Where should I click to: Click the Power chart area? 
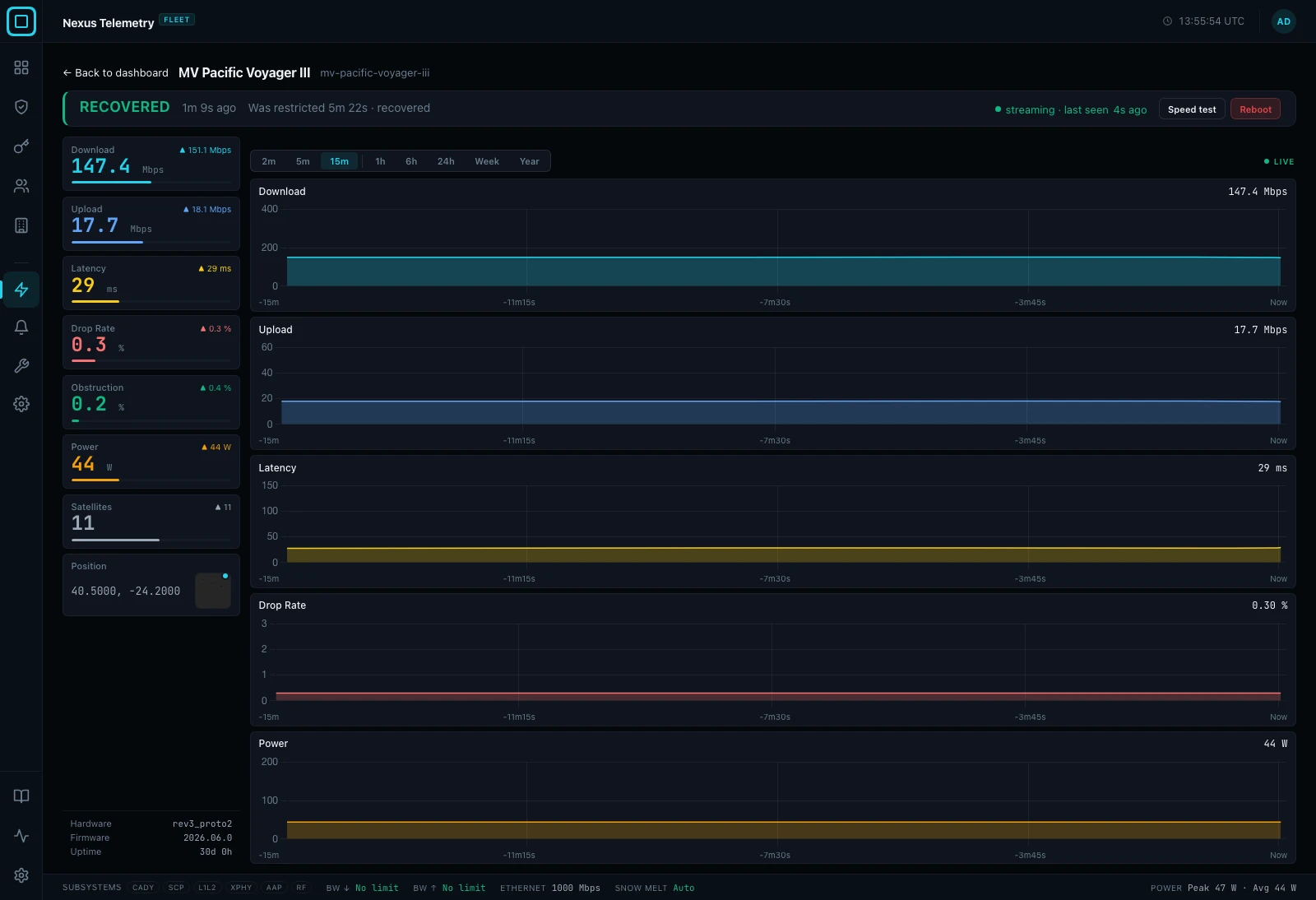click(x=772, y=798)
